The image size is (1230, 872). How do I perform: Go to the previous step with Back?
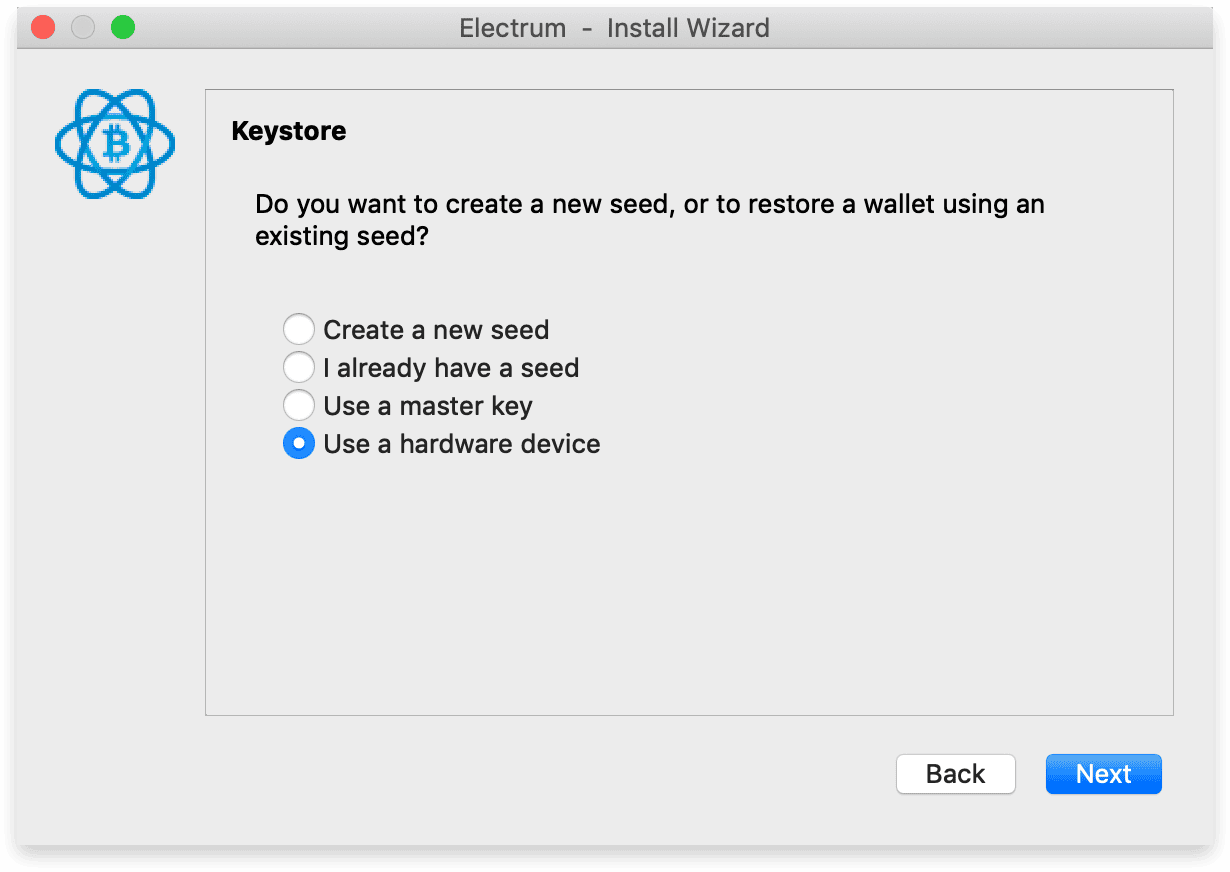tap(955, 774)
